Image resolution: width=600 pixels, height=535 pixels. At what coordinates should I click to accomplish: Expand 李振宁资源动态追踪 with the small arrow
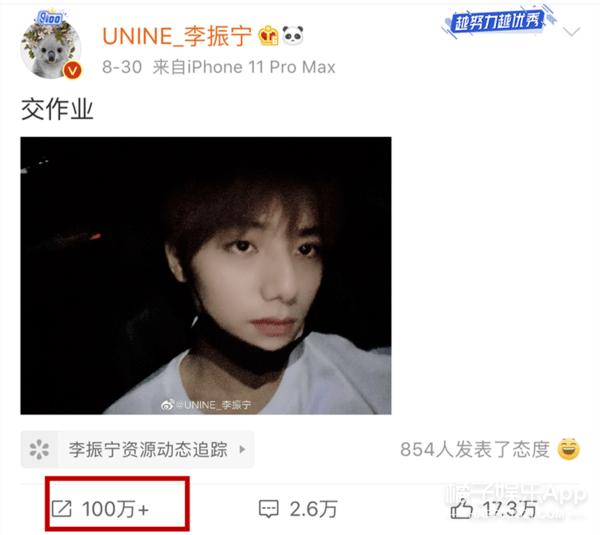(242, 449)
